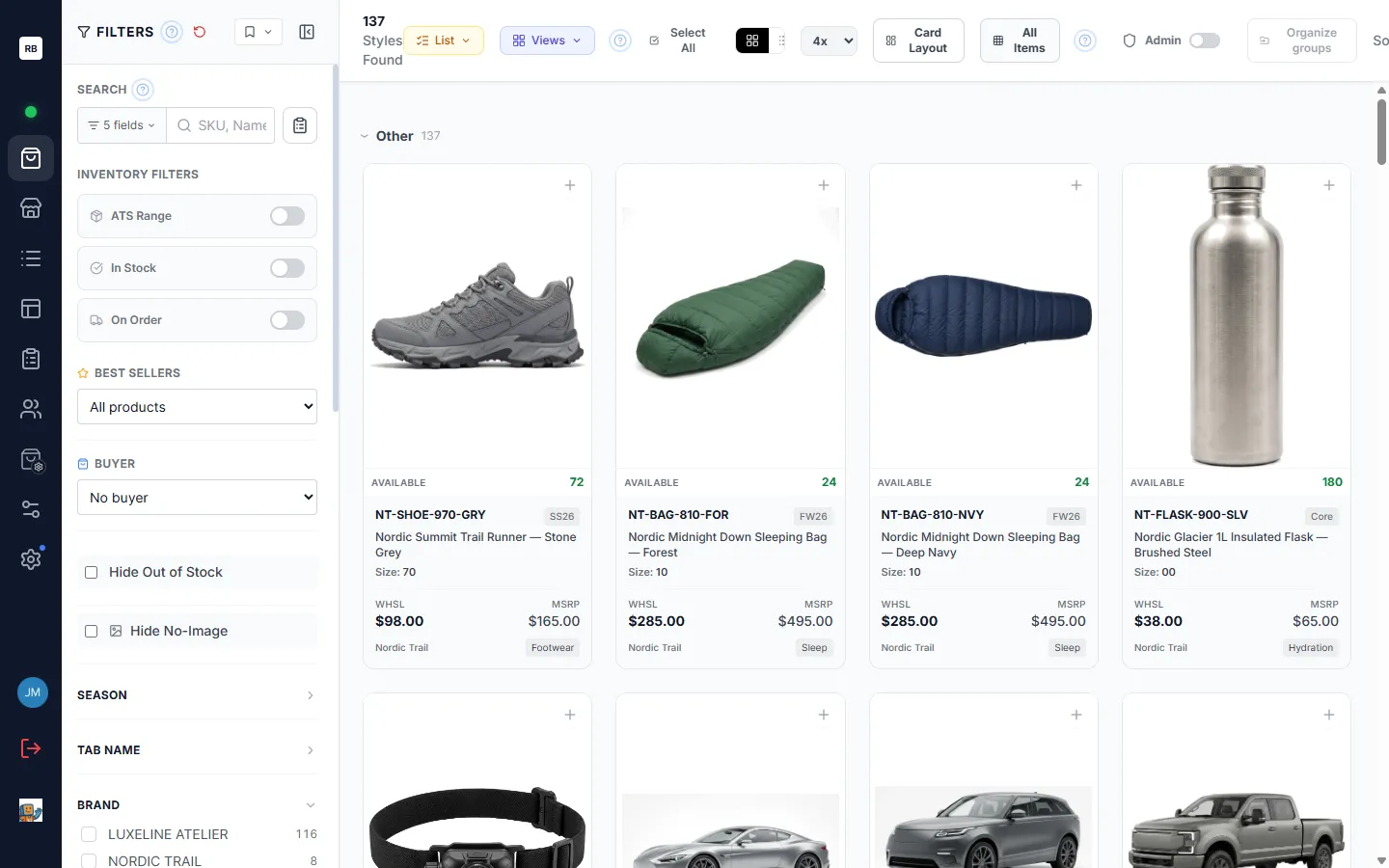Toggle the In Stock switch

[287, 268]
